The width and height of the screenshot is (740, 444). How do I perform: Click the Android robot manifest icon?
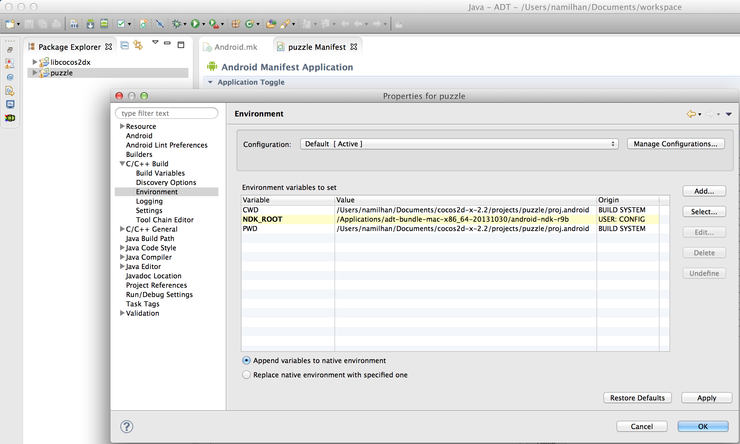pyautogui.click(x=212, y=67)
